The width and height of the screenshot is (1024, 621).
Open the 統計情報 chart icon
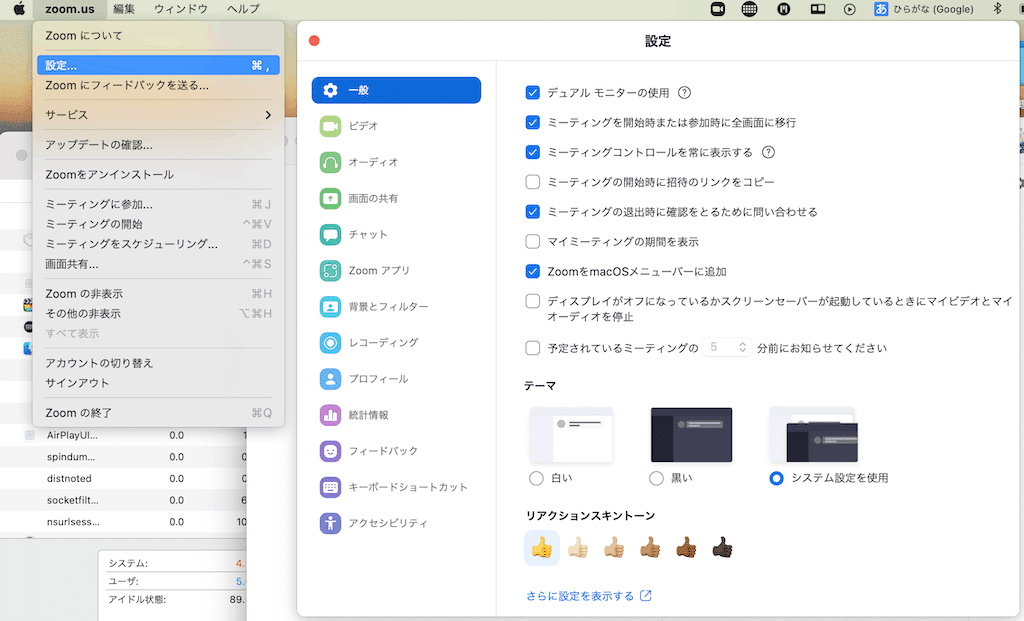click(330, 415)
